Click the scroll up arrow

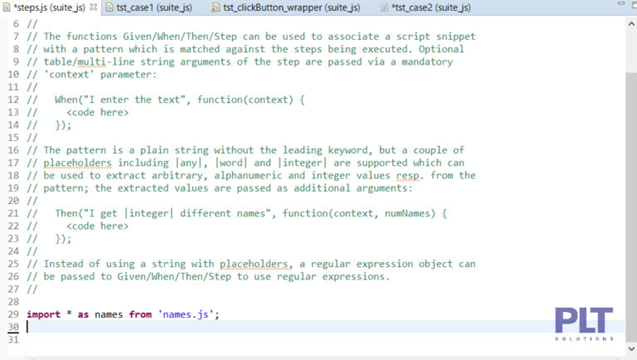[x=631, y=24]
